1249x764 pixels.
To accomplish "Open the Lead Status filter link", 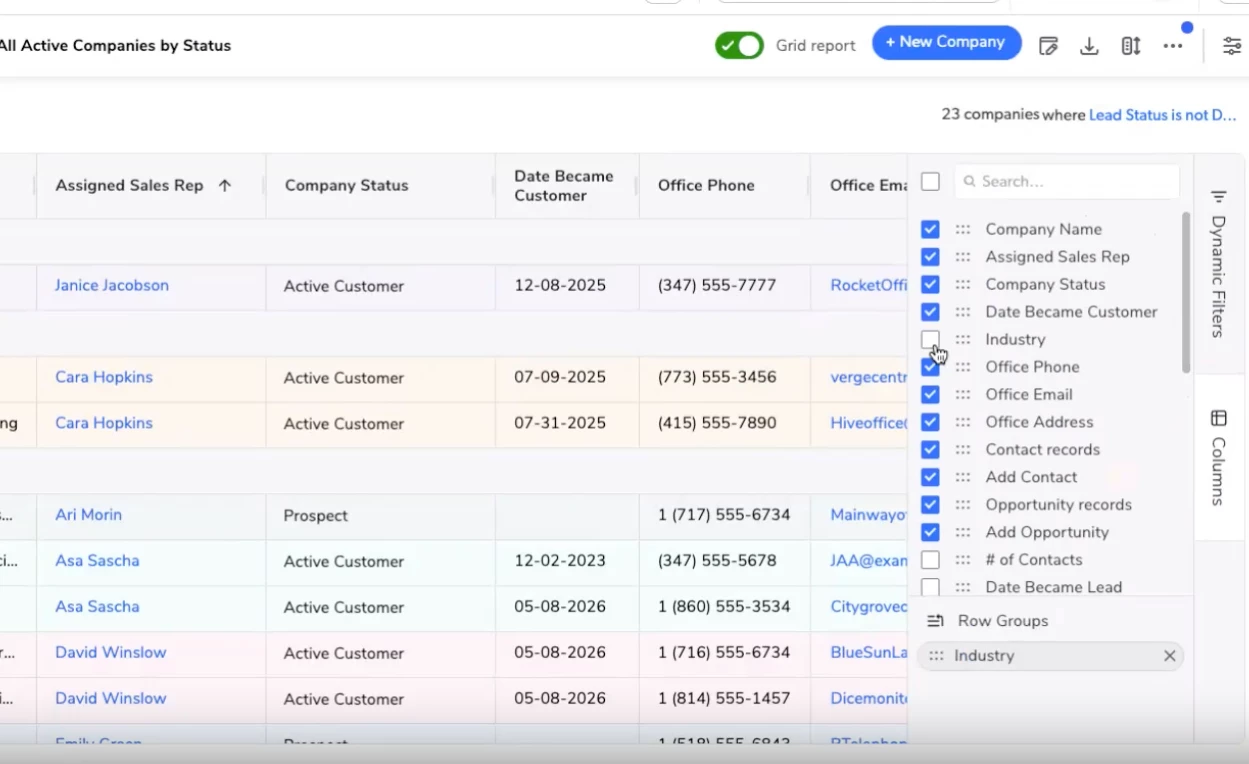I will click(x=1162, y=115).
